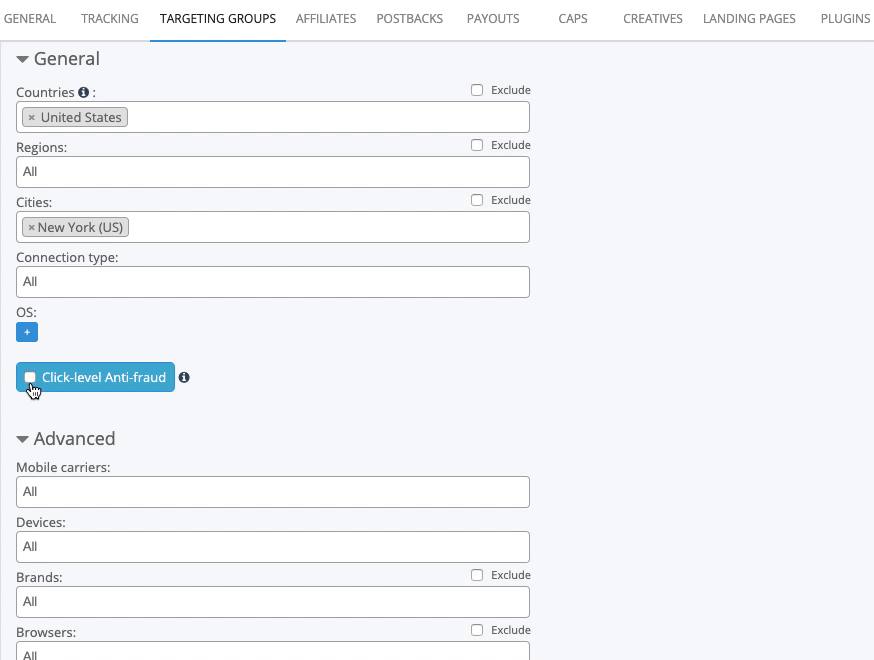Viewport: 874px width, 660px height.
Task: Open the Countries info icon
Action: (84, 92)
